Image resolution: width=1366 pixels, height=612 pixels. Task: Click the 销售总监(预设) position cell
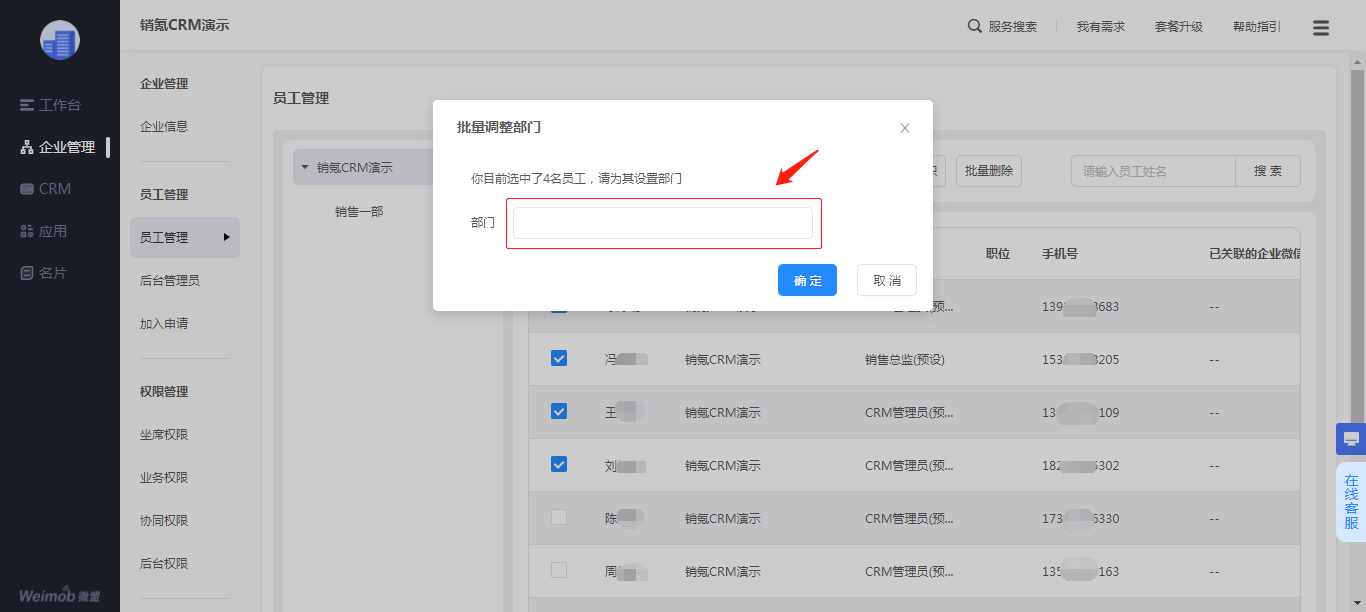point(905,359)
